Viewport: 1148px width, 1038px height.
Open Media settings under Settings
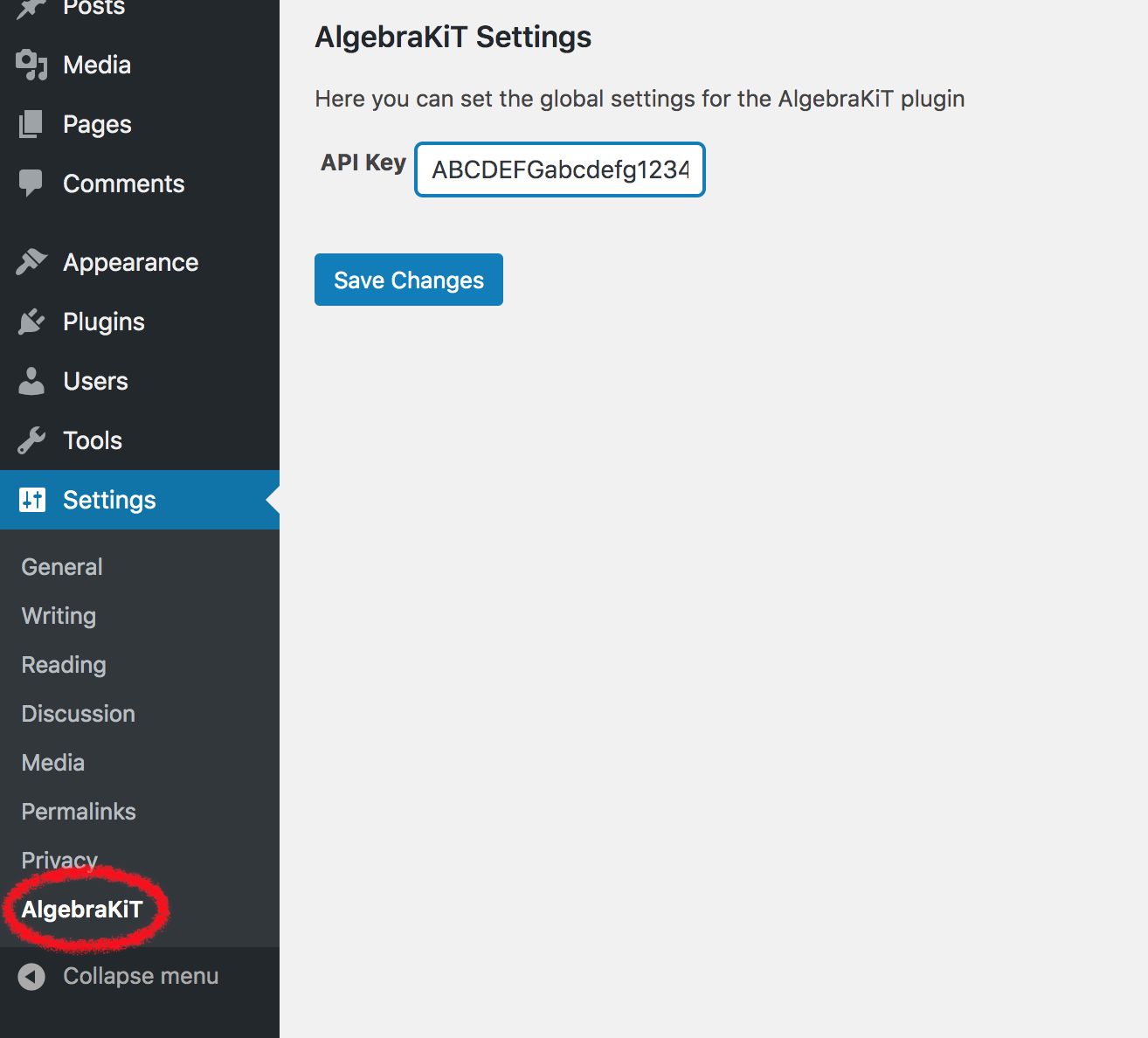(x=52, y=762)
